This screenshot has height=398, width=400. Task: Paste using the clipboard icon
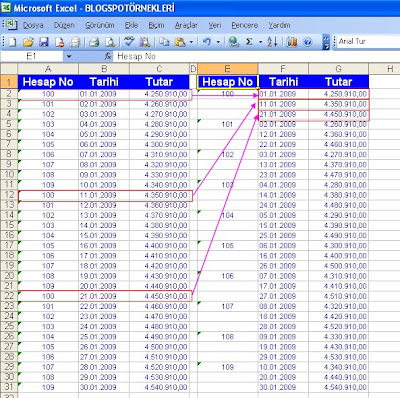180,42
